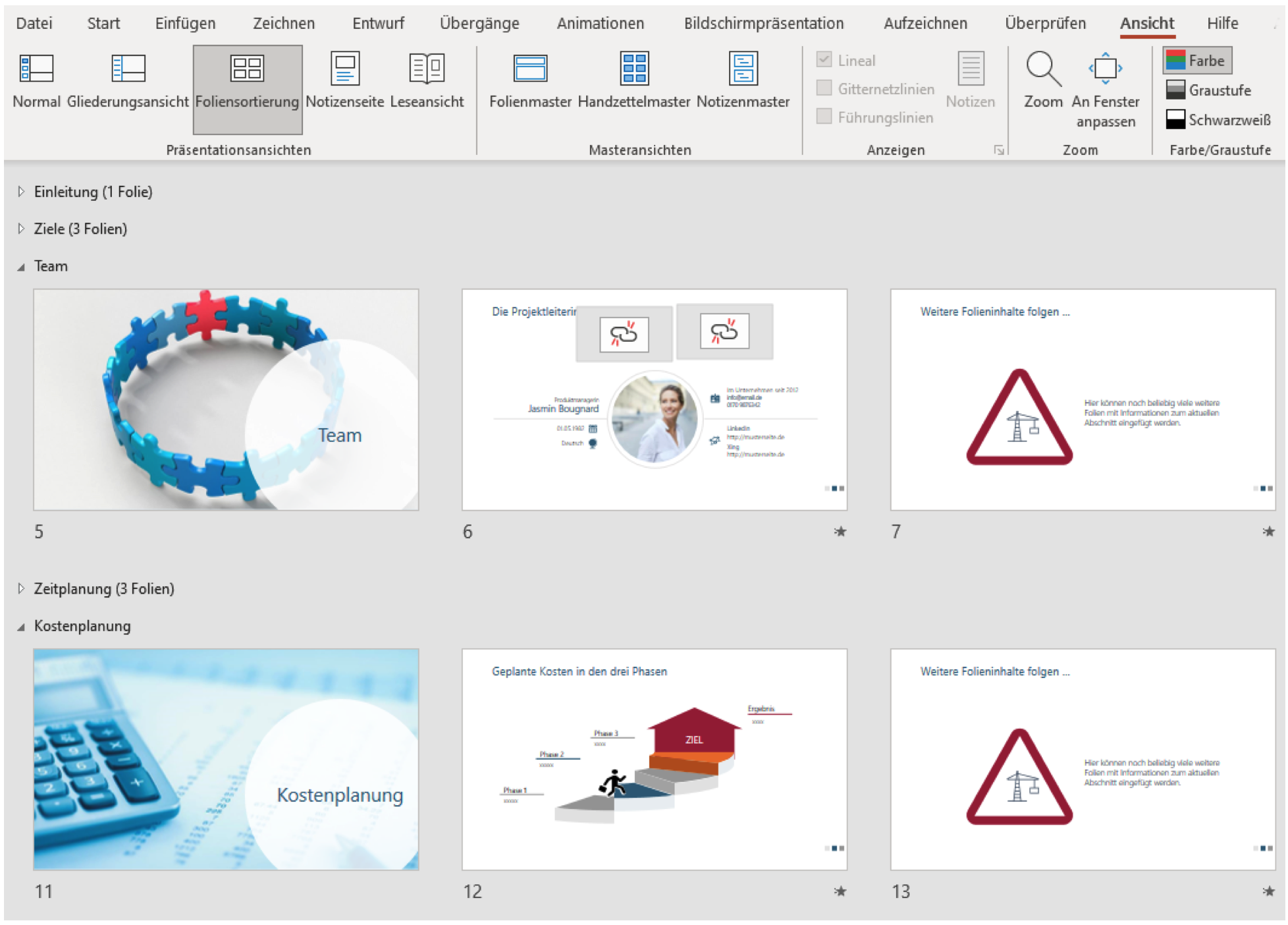Expand the Zeitplanung section arrow
The image size is (1288, 925).
(x=21, y=588)
